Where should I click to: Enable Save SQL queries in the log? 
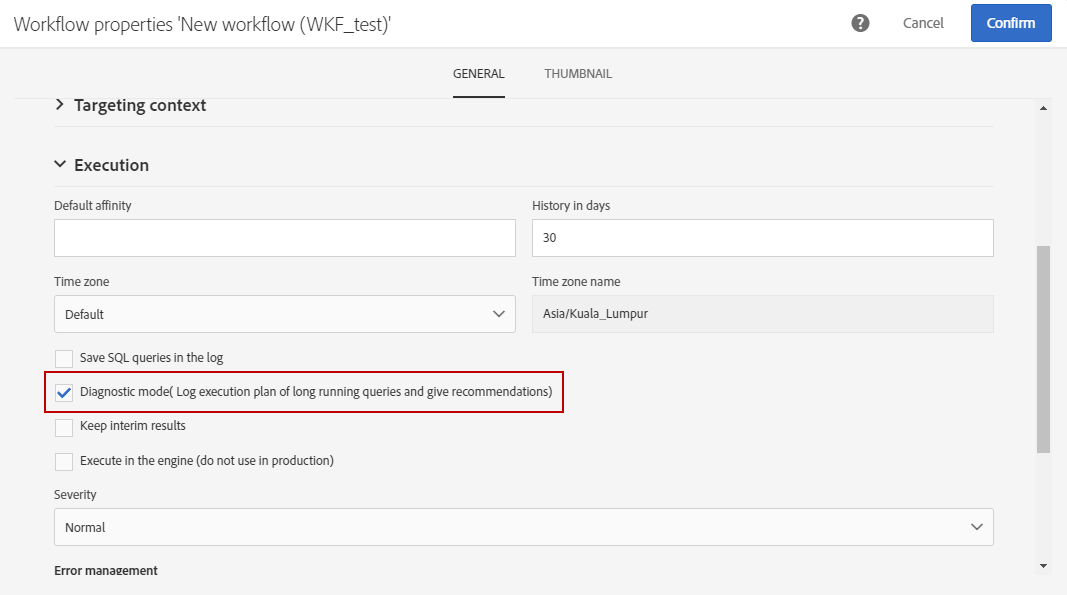coord(64,359)
